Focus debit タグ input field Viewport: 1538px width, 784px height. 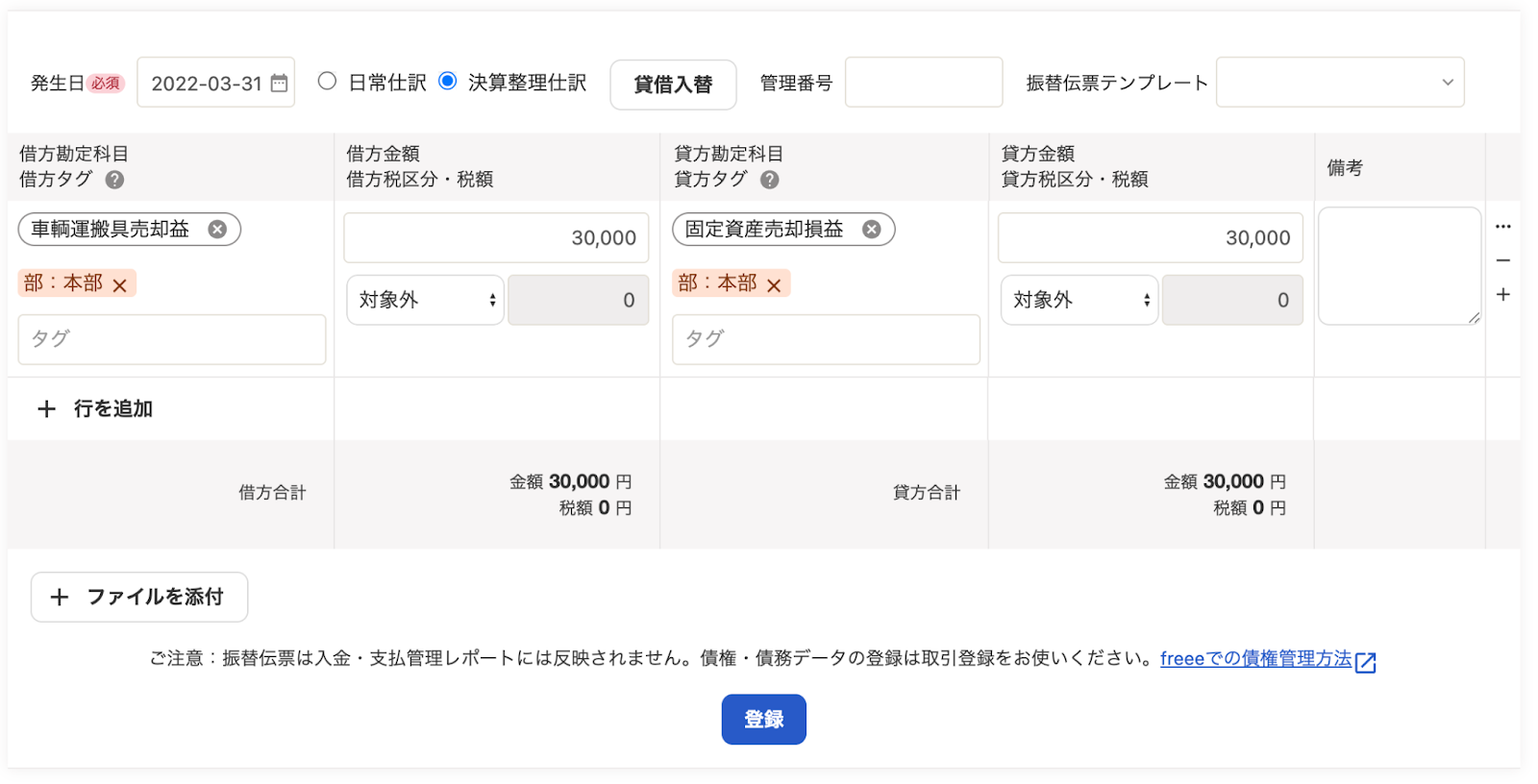coord(172,339)
